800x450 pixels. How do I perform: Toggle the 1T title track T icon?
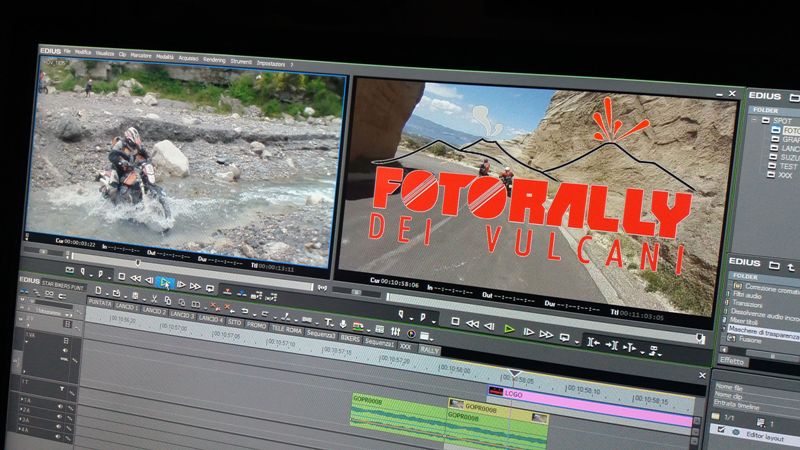[62, 388]
